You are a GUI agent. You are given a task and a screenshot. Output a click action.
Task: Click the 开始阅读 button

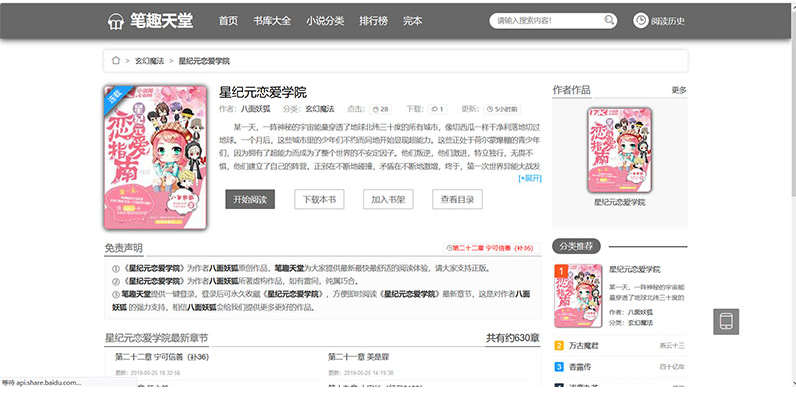pos(250,199)
